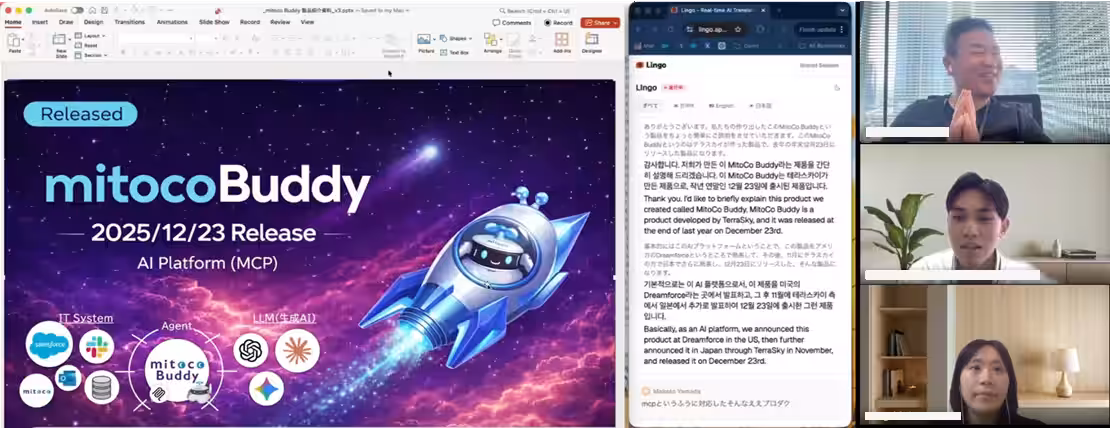The height and width of the screenshot is (428, 1110).
Task: Insert a Picture from the ribbon
Action: [424, 39]
